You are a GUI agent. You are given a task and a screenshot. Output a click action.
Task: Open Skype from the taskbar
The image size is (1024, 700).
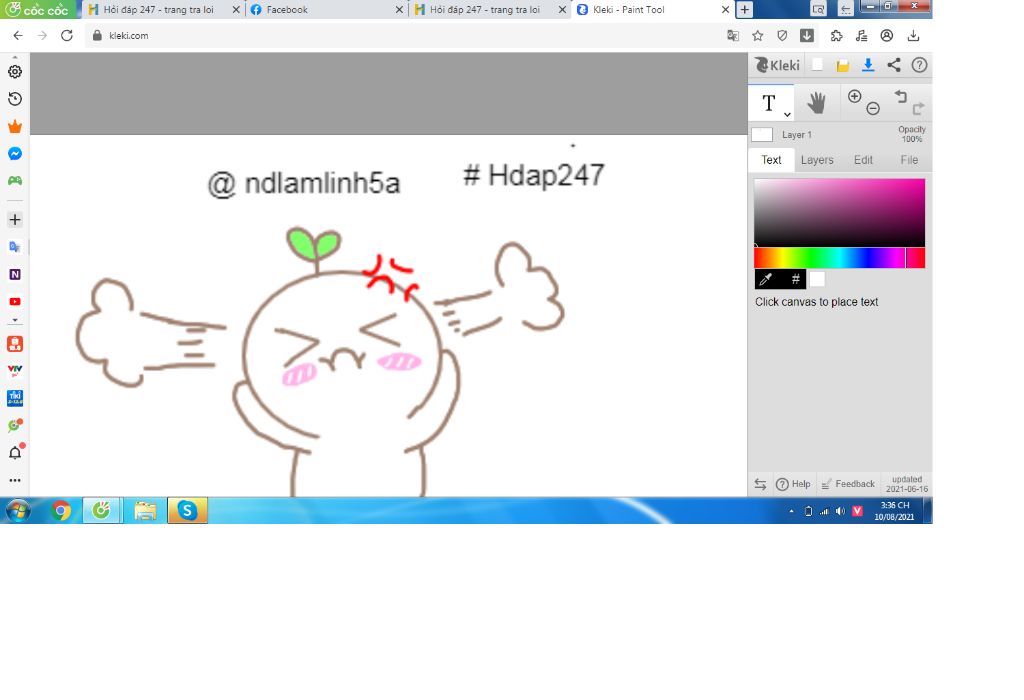coord(187,511)
